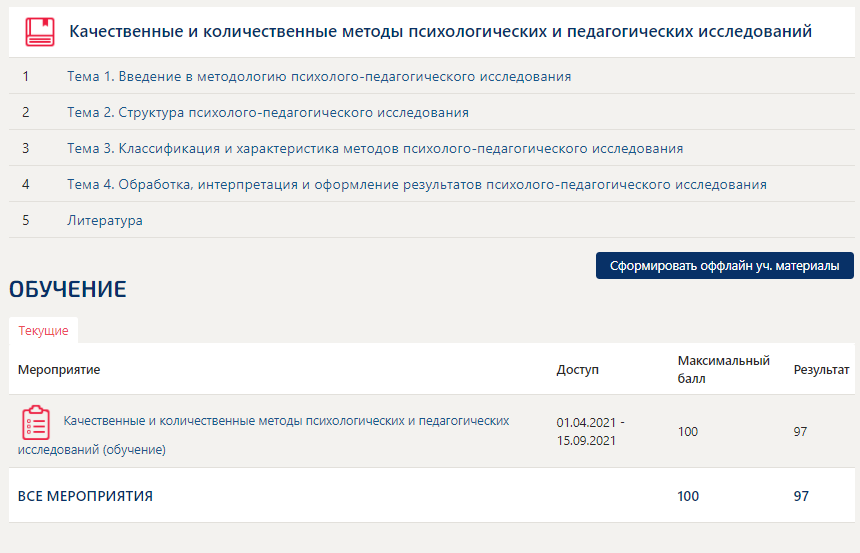Open Тема 1. Введение в методологию

(x=319, y=76)
